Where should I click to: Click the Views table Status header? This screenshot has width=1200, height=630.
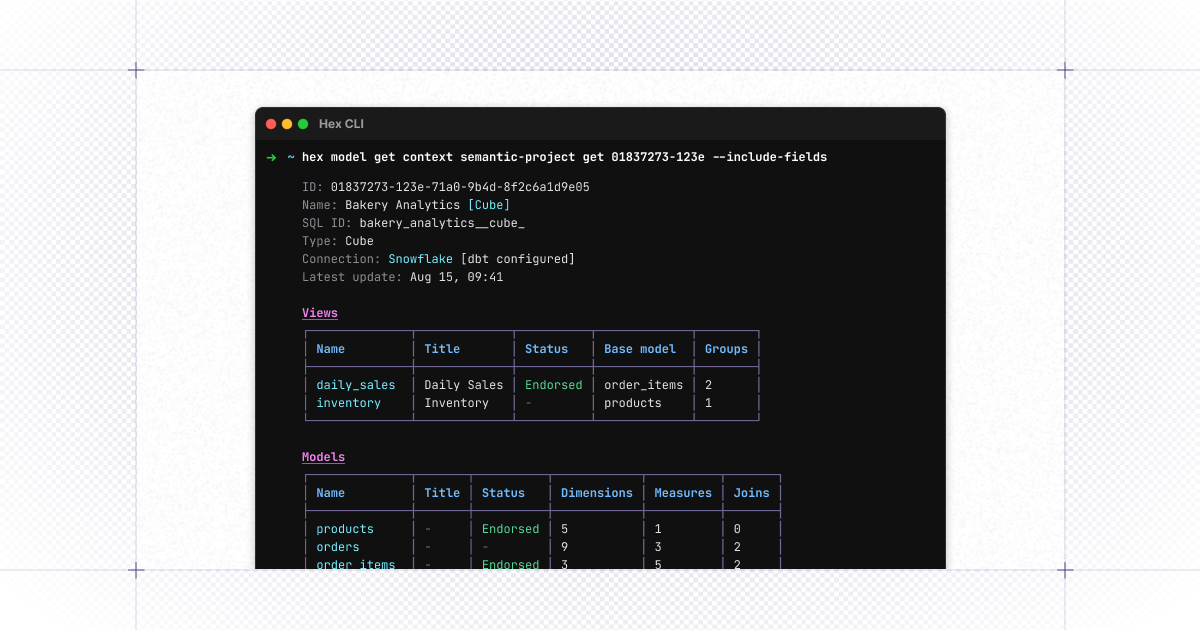pyautogui.click(x=546, y=349)
